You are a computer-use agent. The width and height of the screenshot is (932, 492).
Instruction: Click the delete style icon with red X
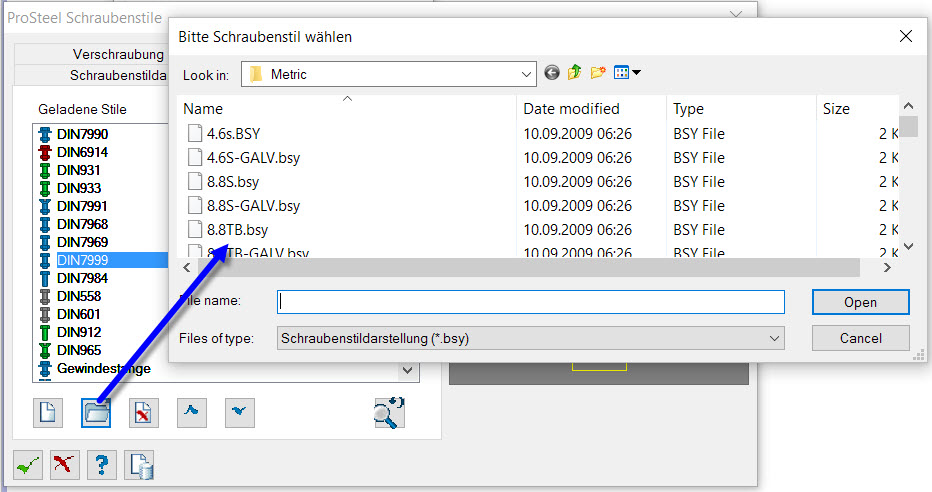tap(144, 412)
